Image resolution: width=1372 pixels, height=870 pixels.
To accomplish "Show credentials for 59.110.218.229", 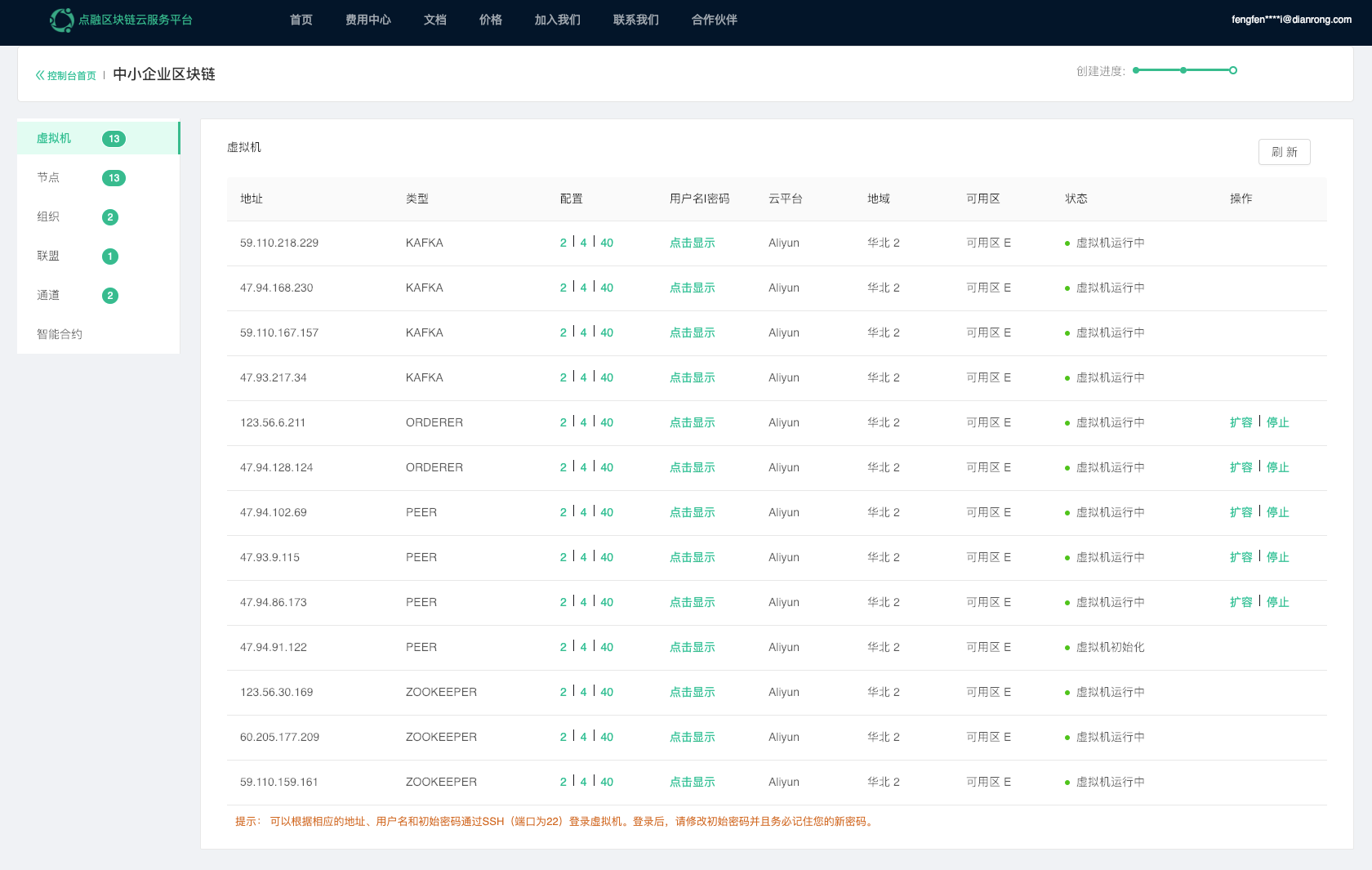I will pos(693,243).
